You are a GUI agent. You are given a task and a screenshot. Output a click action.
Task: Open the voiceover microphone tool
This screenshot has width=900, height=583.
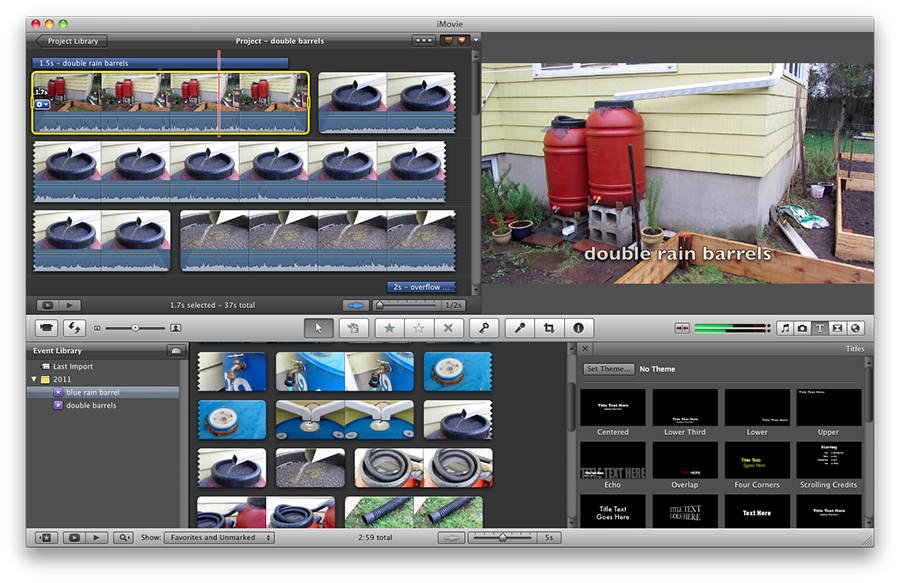(x=519, y=328)
